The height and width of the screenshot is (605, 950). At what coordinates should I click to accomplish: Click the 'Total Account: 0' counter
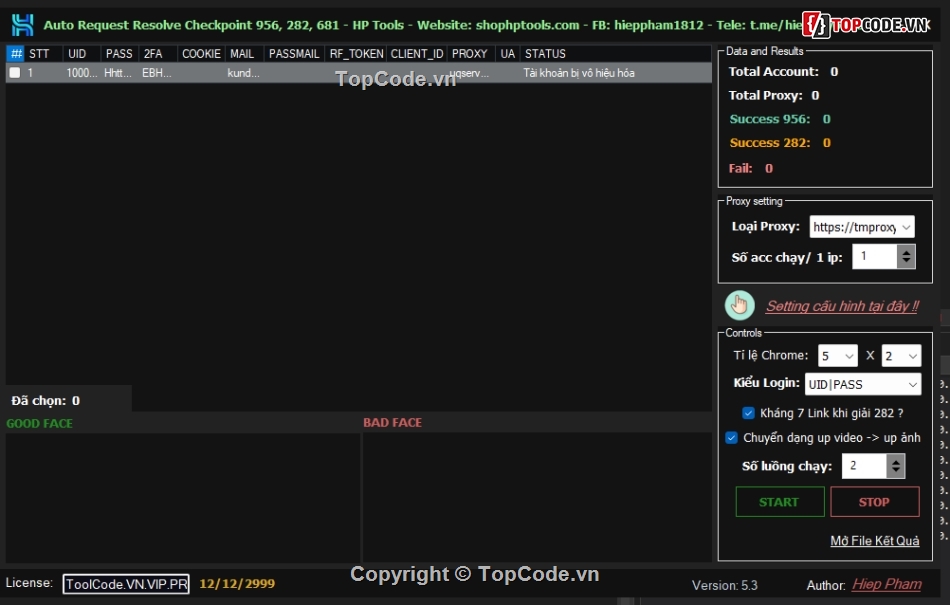click(x=783, y=71)
